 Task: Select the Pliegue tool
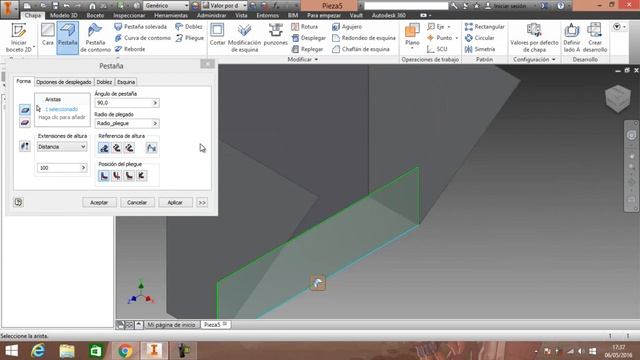pyautogui.click(x=189, y=38)
